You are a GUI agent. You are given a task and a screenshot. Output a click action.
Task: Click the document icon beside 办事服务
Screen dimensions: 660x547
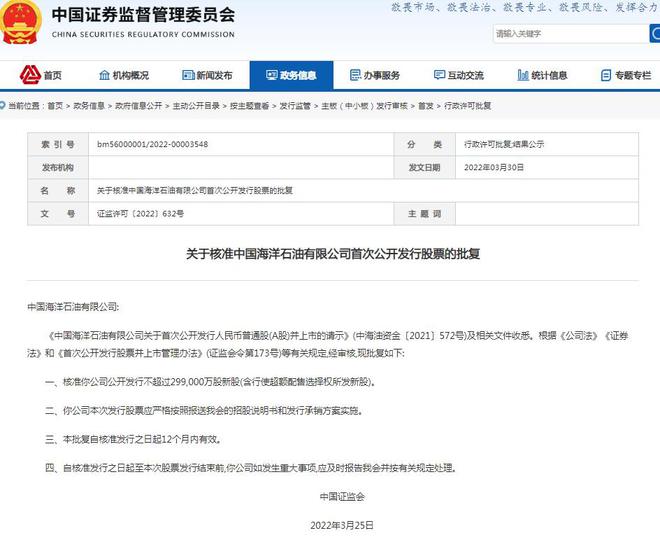pos(355,75)
